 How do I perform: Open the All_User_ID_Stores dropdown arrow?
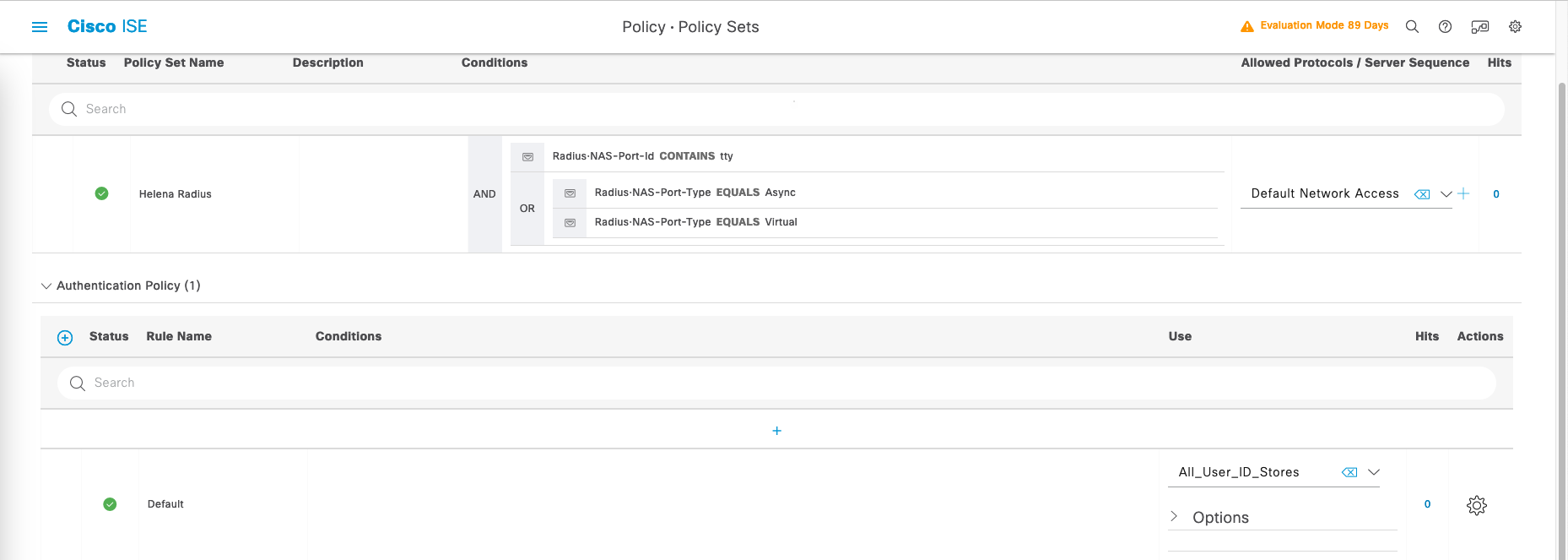pyautogui.click(x=1373, y=472)
